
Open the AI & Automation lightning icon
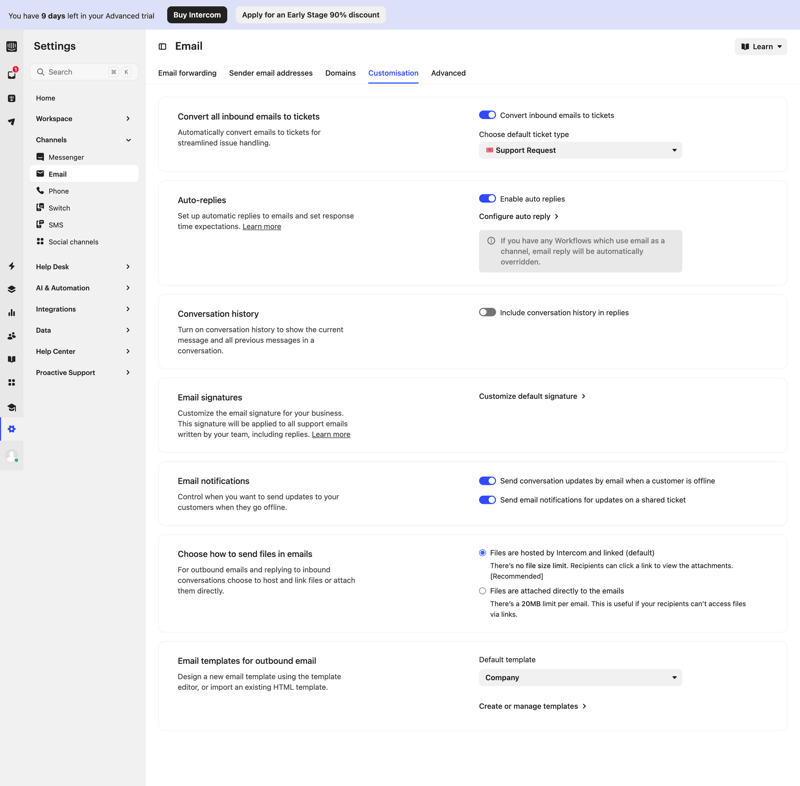point(11,264)
